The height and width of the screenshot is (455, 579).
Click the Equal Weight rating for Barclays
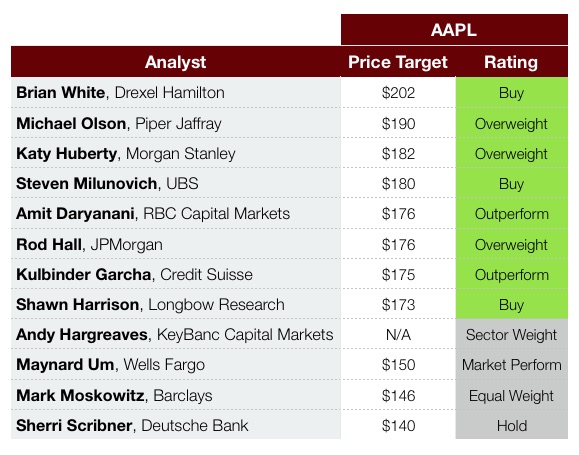tap(511, 396)
